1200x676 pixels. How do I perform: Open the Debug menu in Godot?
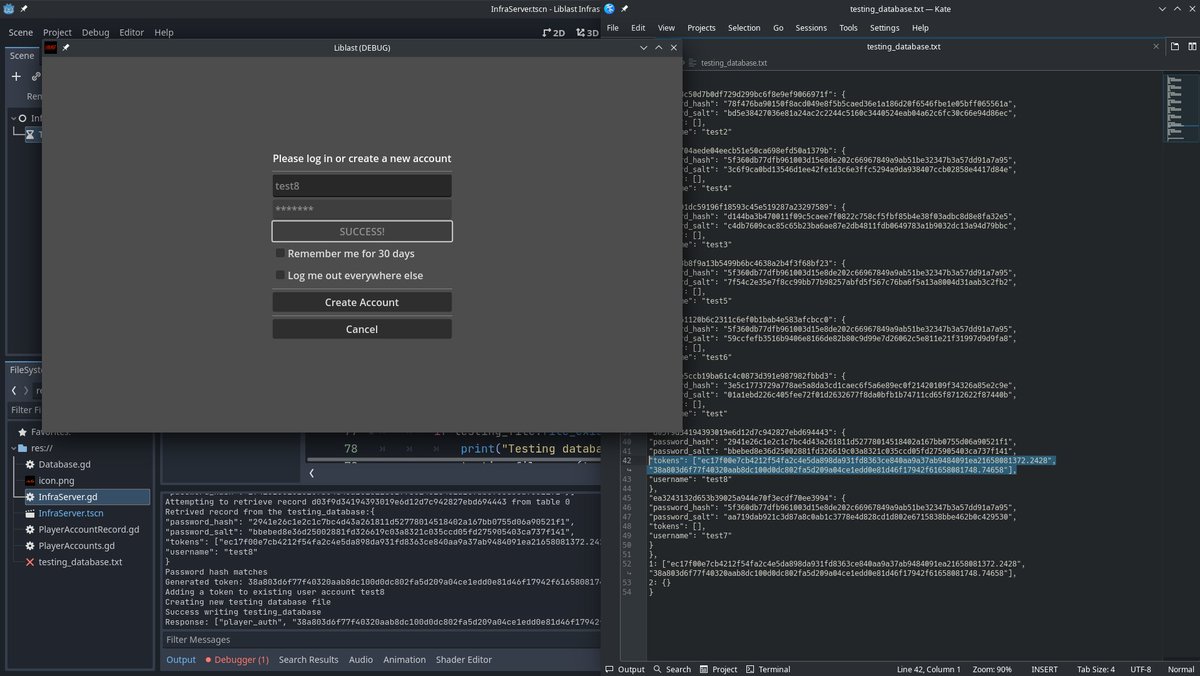point(95,32)
